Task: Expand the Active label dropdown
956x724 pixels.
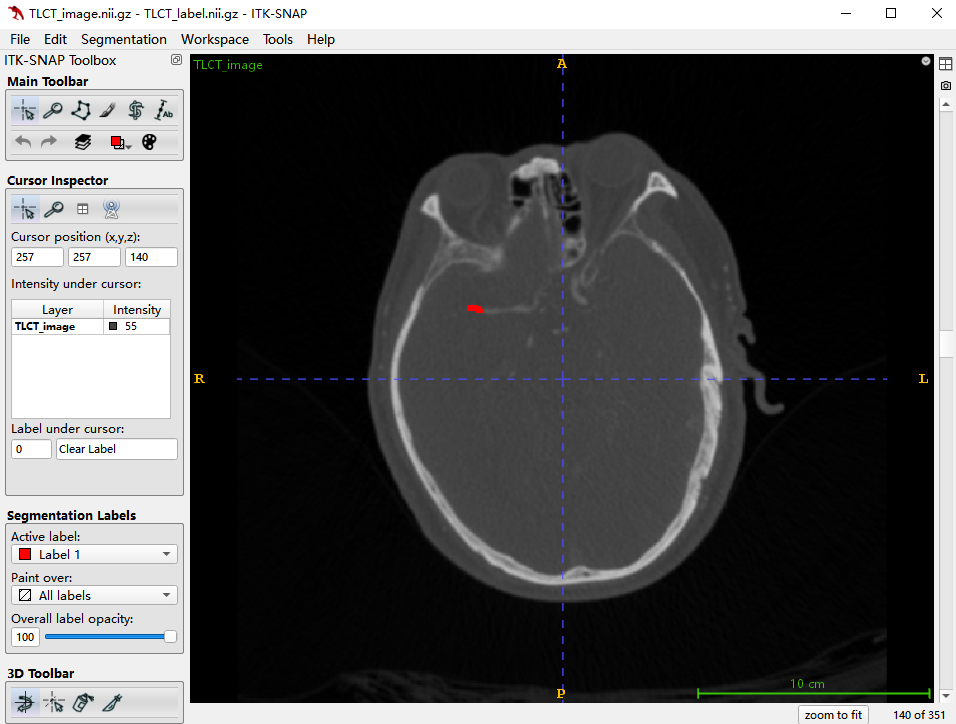Action: [x=94, y=554]
